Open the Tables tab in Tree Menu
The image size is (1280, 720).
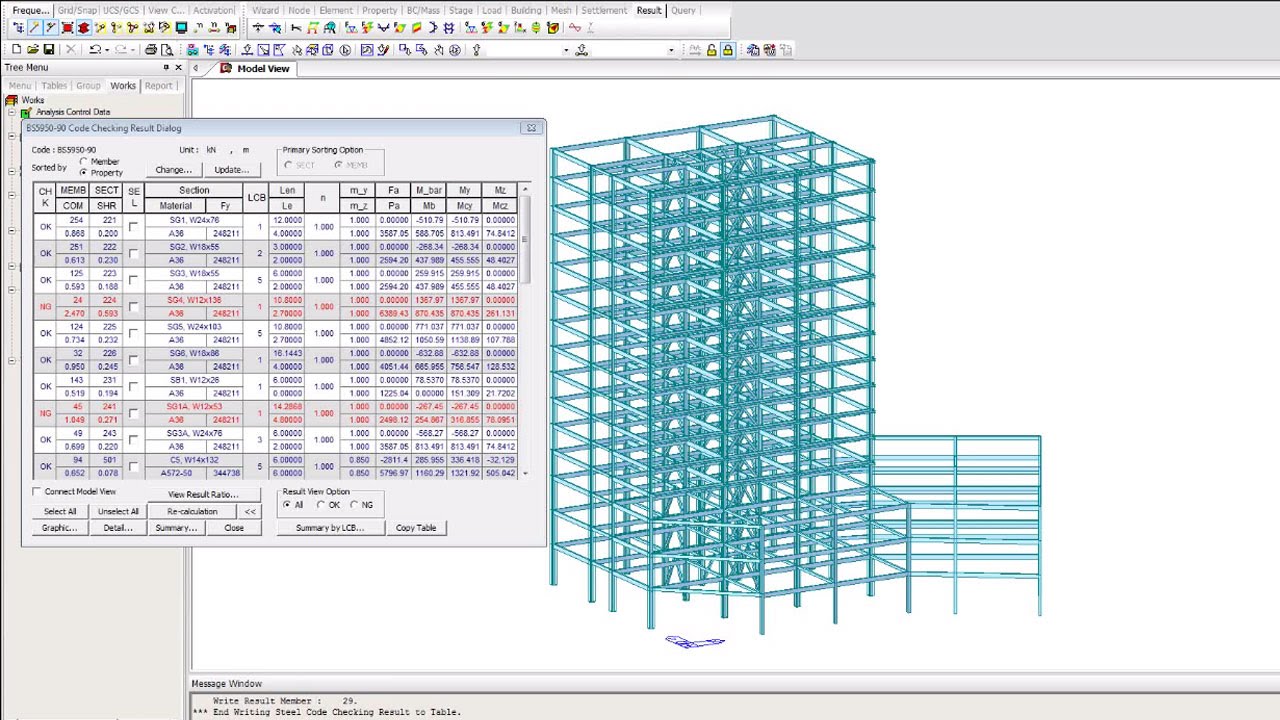pos(54,86)
